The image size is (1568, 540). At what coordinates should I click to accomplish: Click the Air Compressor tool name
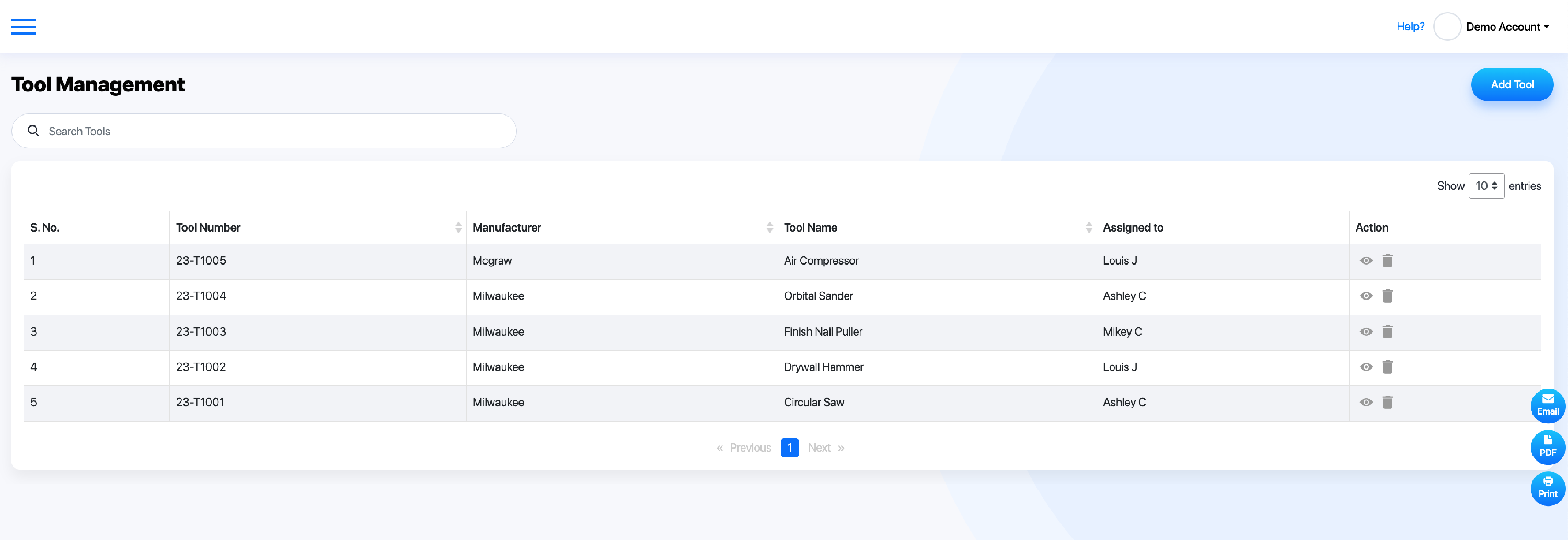click(x=821, y=260)
